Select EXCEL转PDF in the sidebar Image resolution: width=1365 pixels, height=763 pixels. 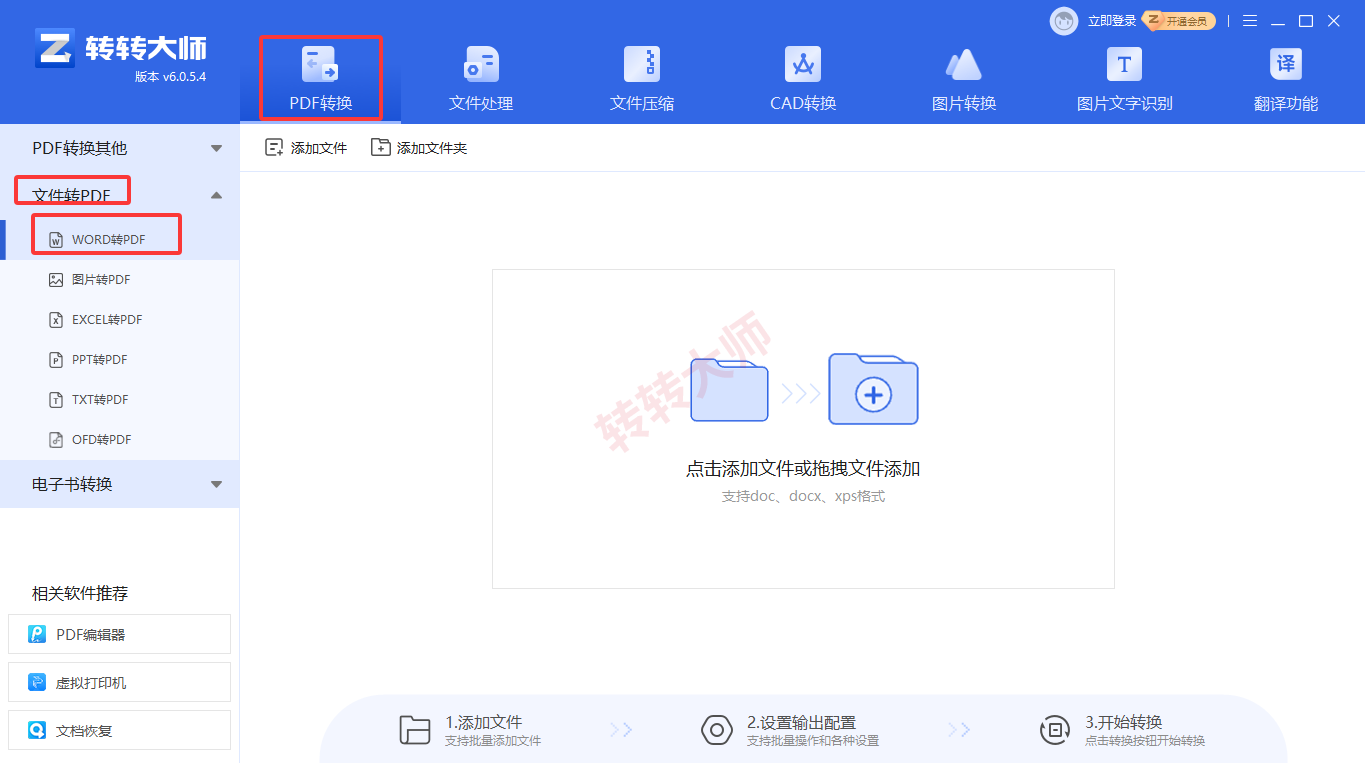[120, 320]
